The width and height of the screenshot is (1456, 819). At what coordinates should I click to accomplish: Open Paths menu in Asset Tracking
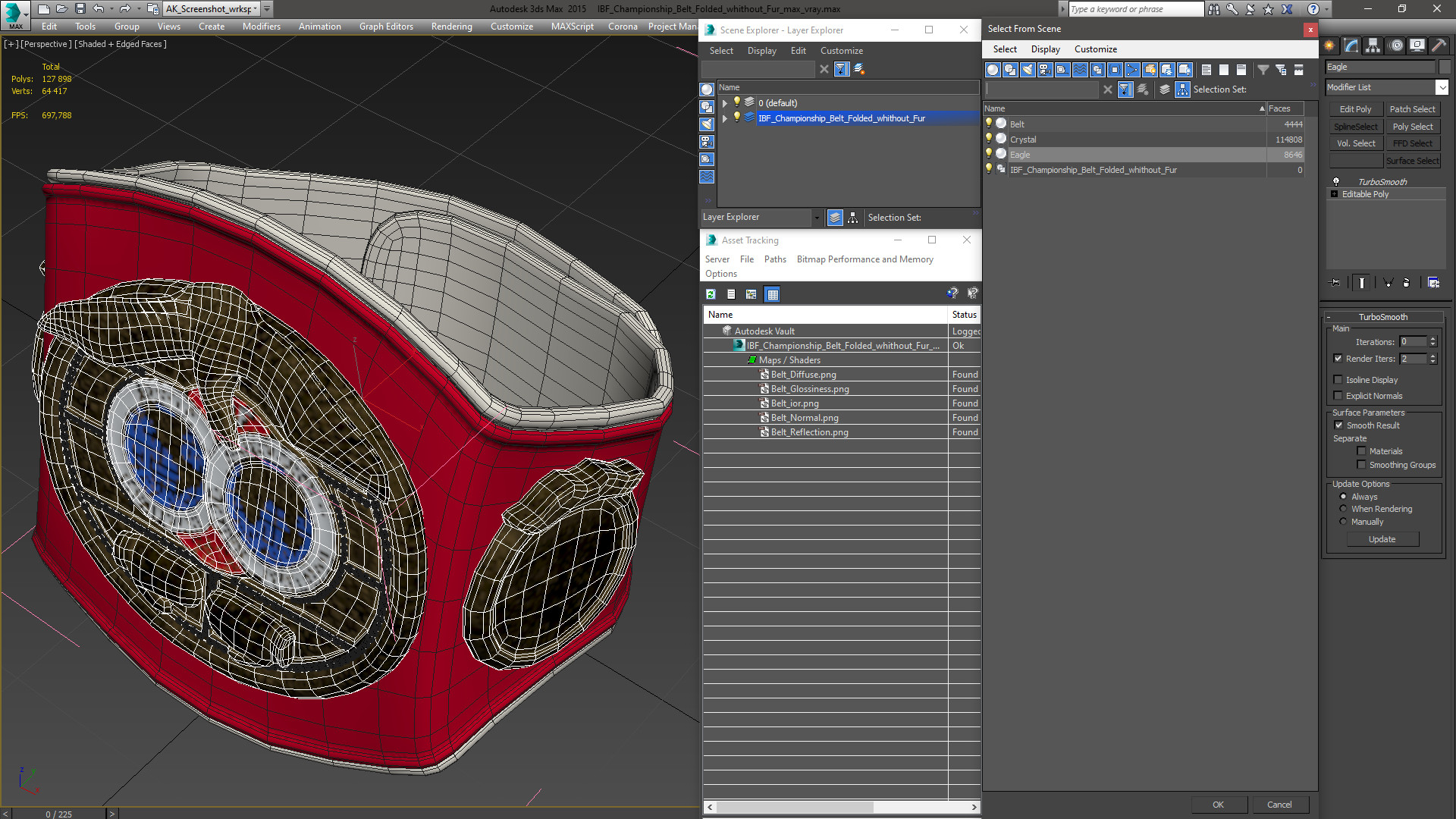[775, 259]
